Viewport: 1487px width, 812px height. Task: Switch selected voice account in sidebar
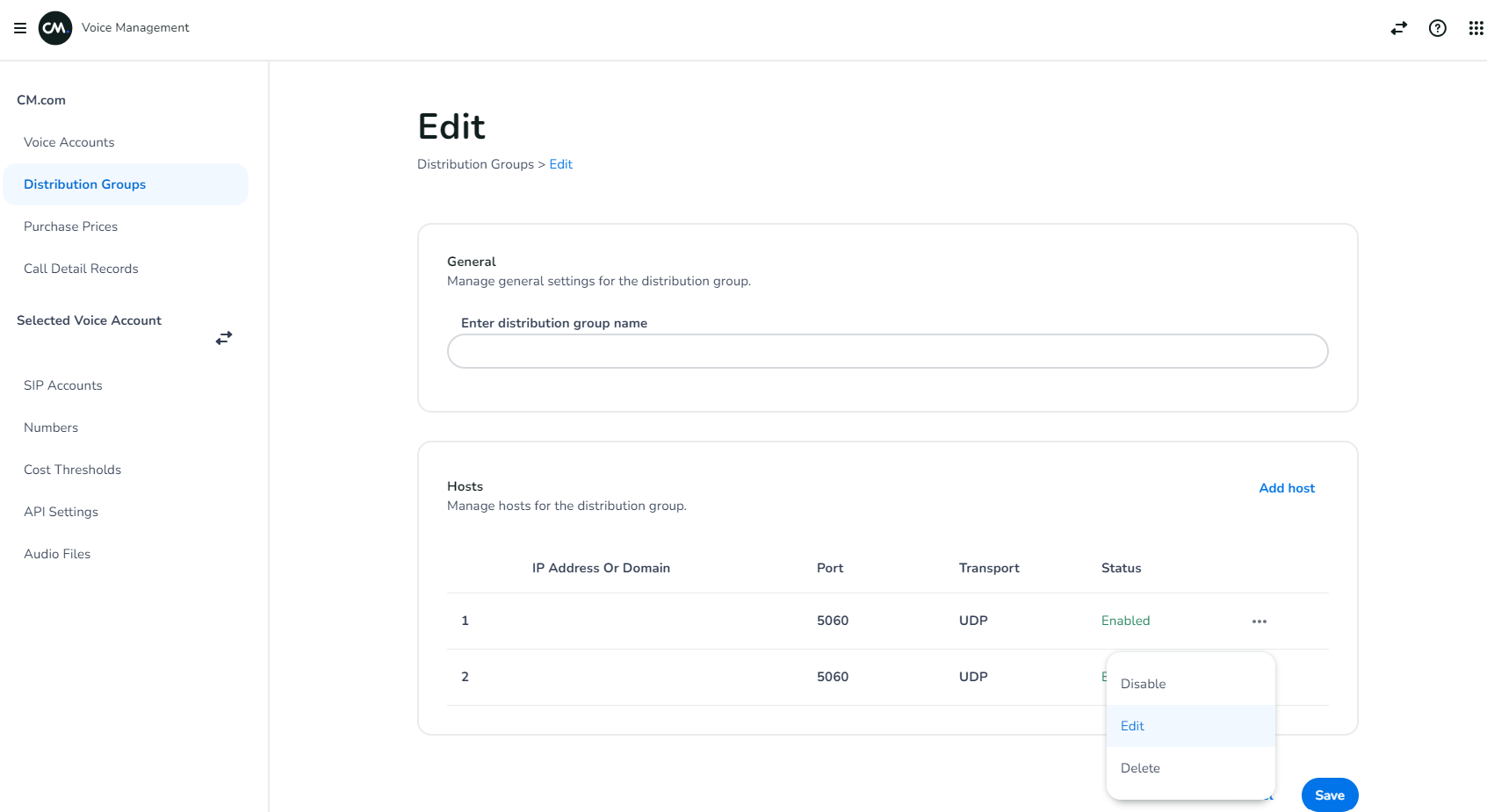224,338
